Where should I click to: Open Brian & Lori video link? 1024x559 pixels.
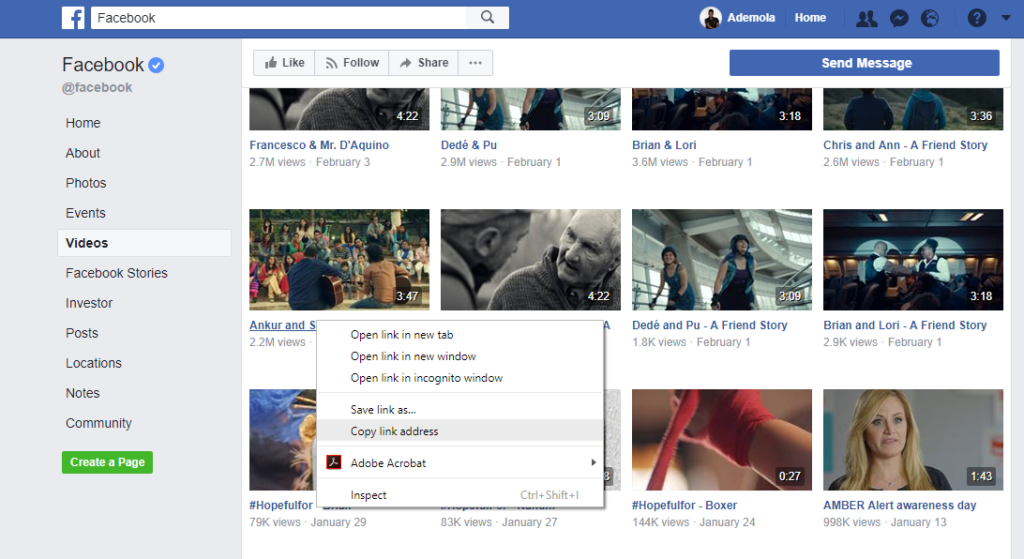(x=664, y=145)
